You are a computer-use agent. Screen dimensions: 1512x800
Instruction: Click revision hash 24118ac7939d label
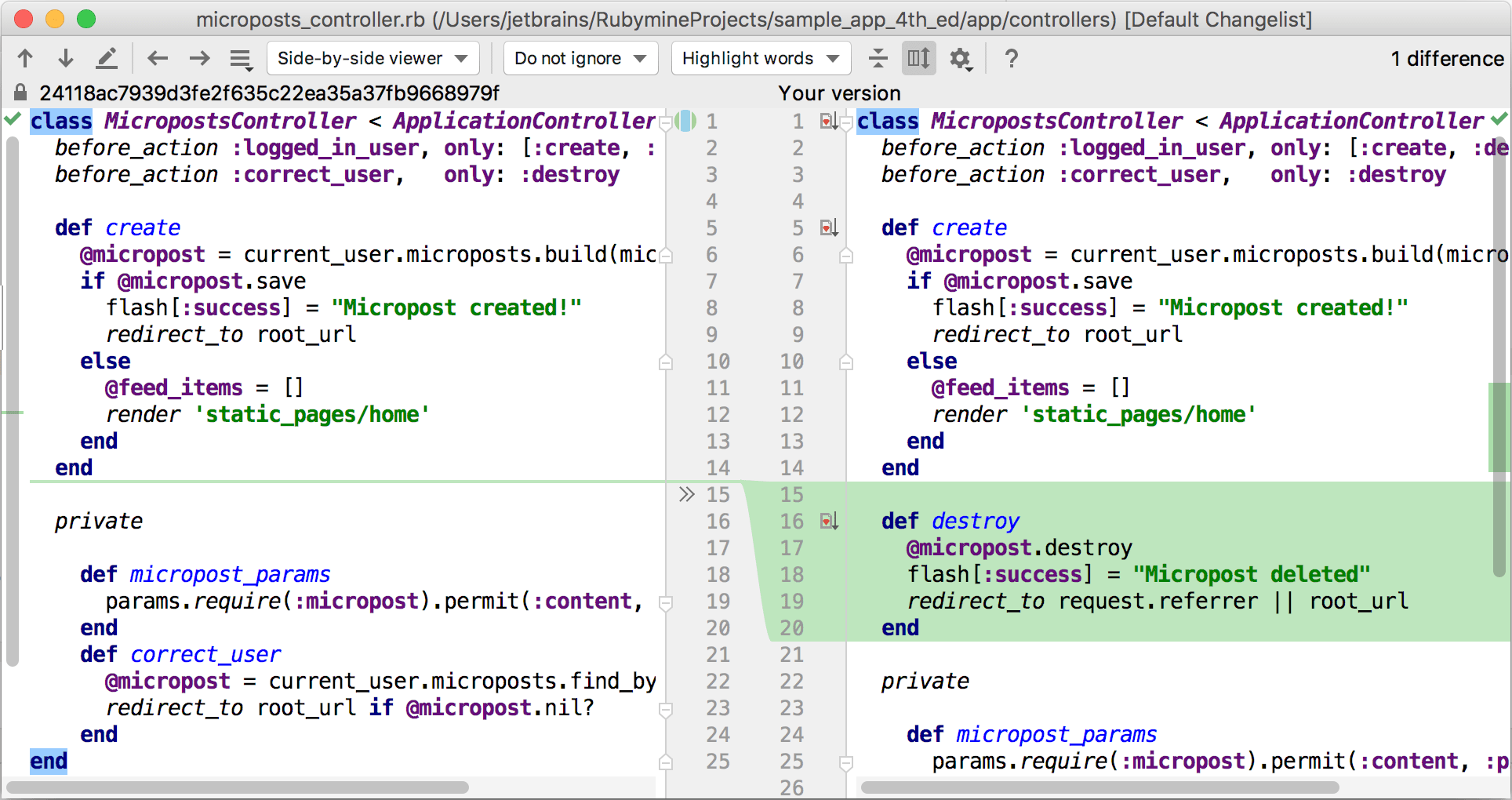[x=269, y=93]
